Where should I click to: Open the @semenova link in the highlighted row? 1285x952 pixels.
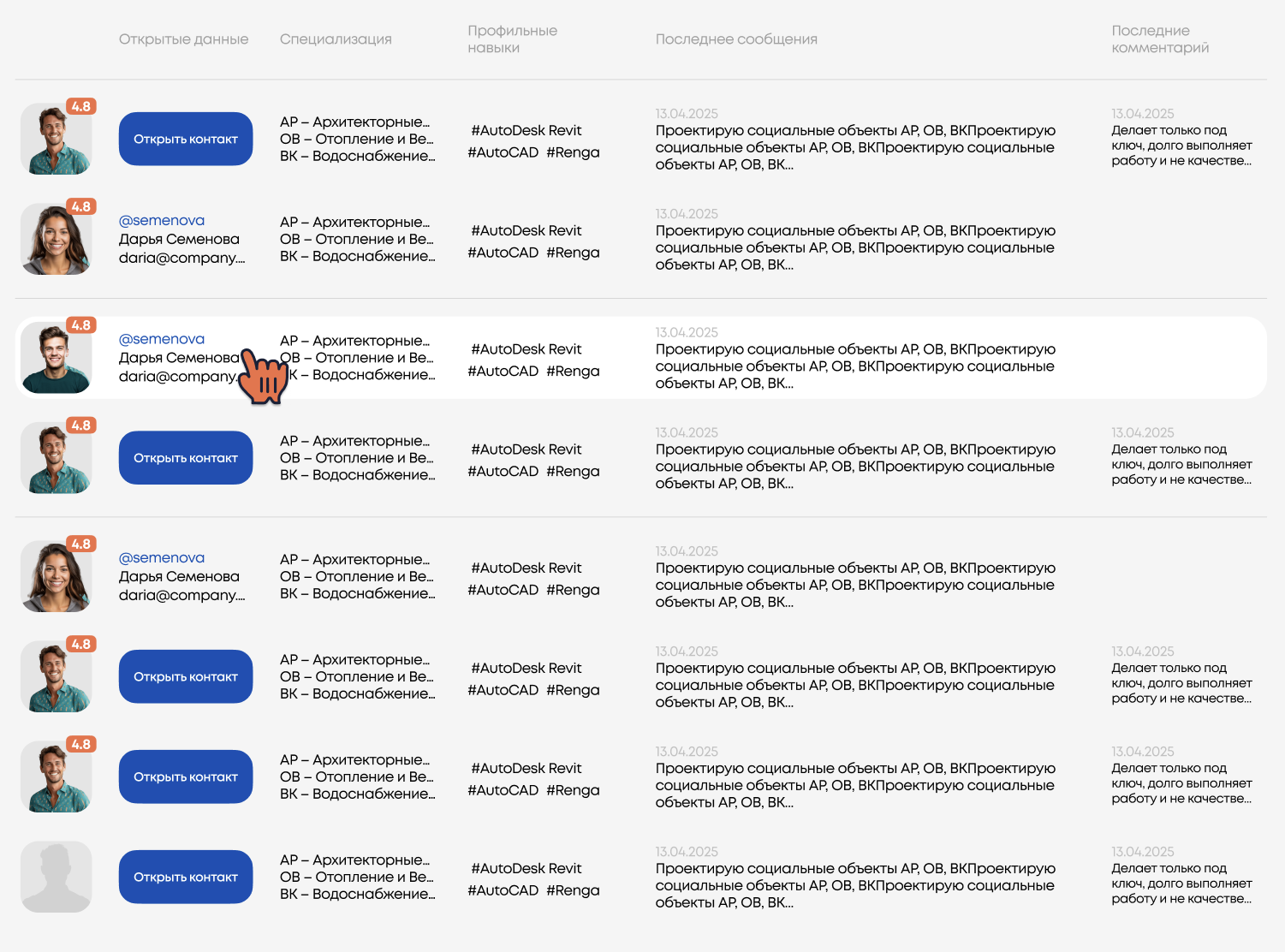click(162, 339)
